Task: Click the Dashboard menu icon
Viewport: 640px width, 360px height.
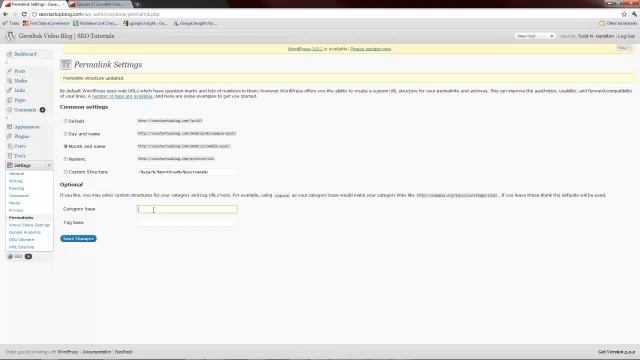Action: [x=10, y=54]
